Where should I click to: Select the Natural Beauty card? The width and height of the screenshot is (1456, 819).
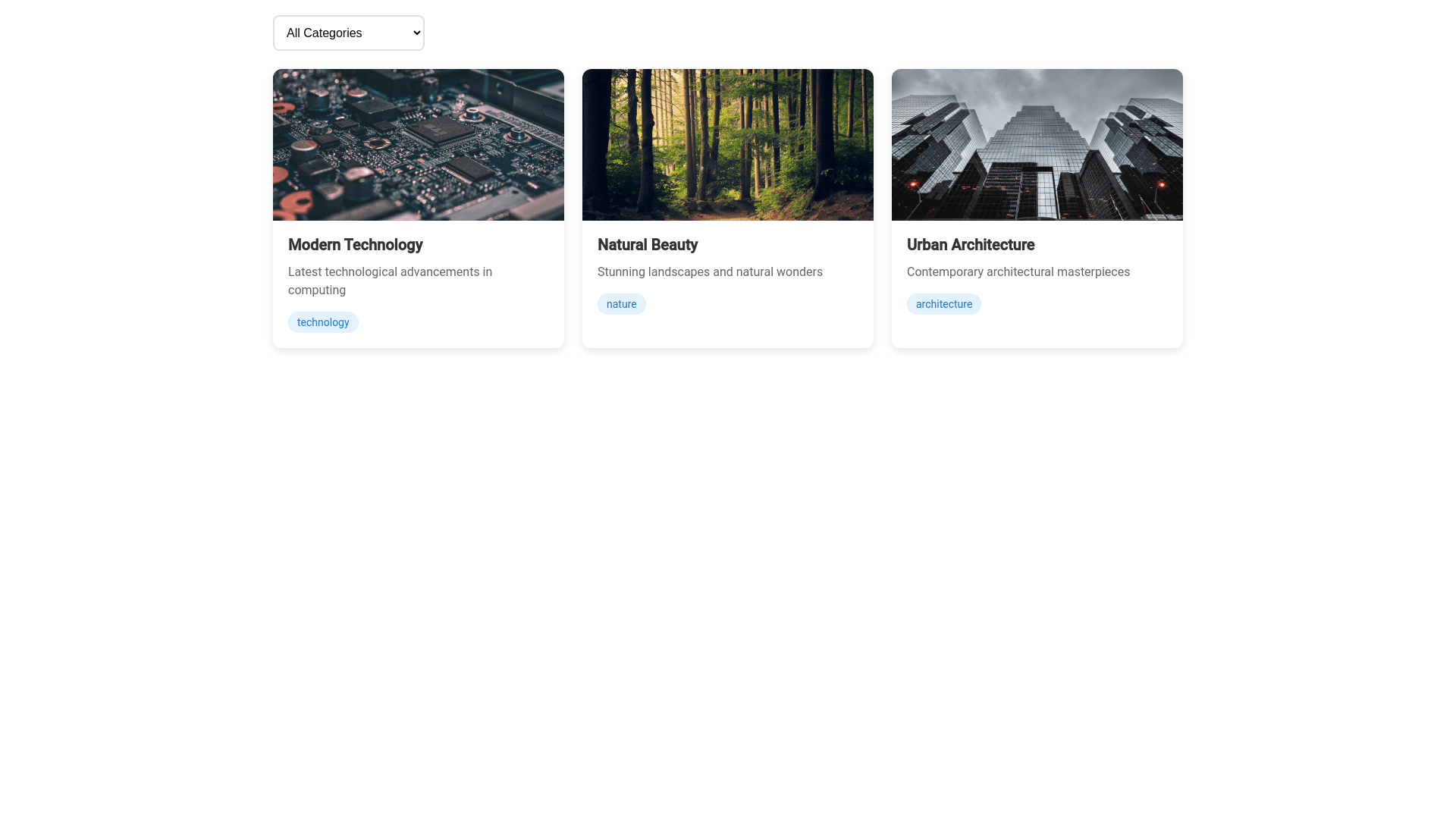[727, 209]
